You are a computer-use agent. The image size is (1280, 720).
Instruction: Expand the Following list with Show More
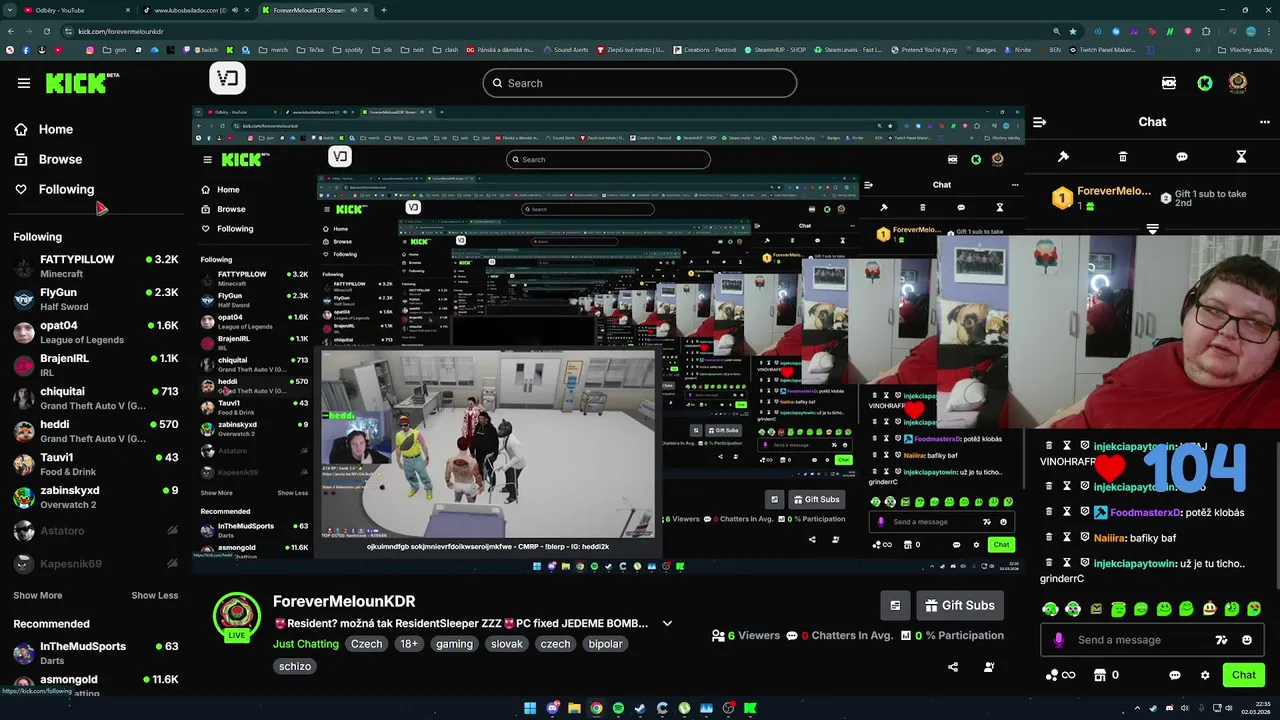[38, 595]
